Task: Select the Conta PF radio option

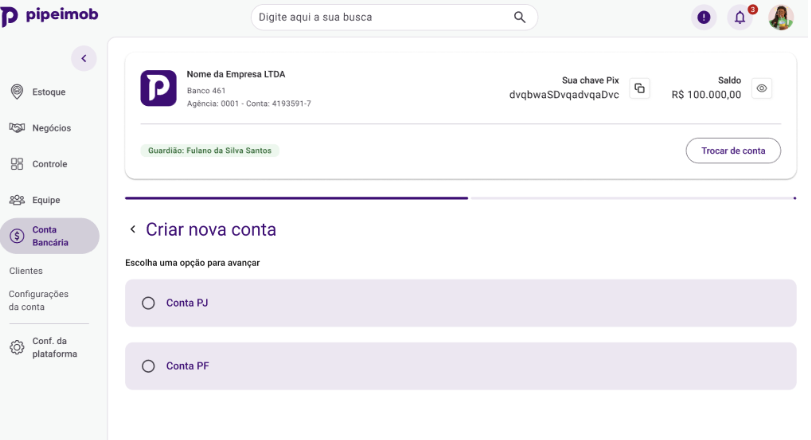Action: [148, 366]
